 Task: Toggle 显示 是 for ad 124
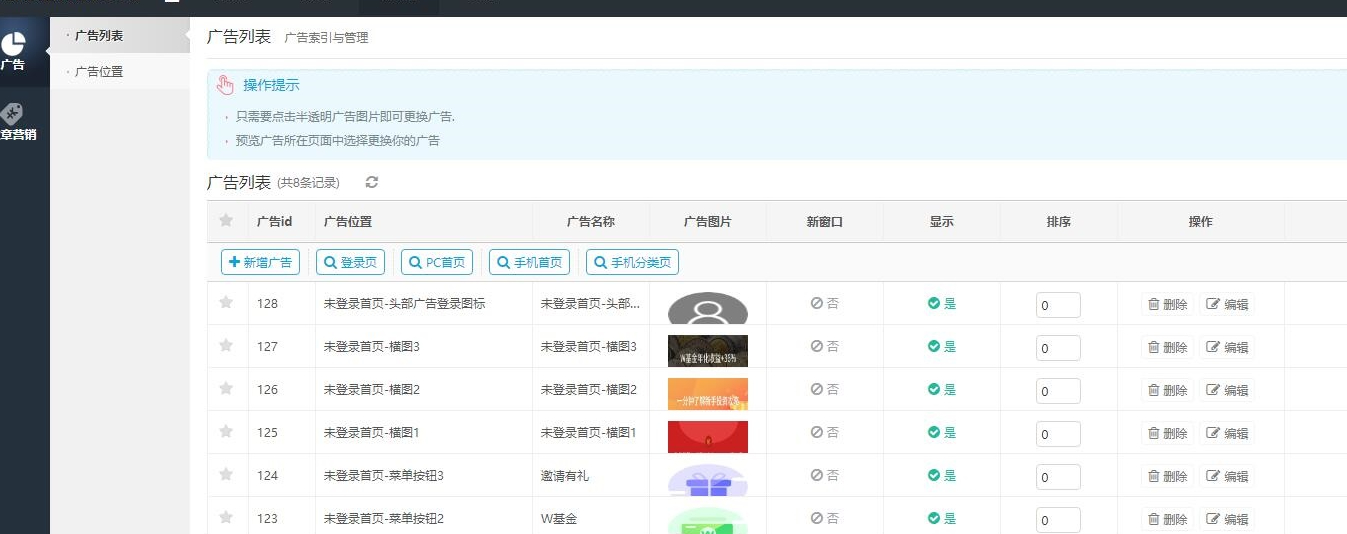(x=942, y=475)
